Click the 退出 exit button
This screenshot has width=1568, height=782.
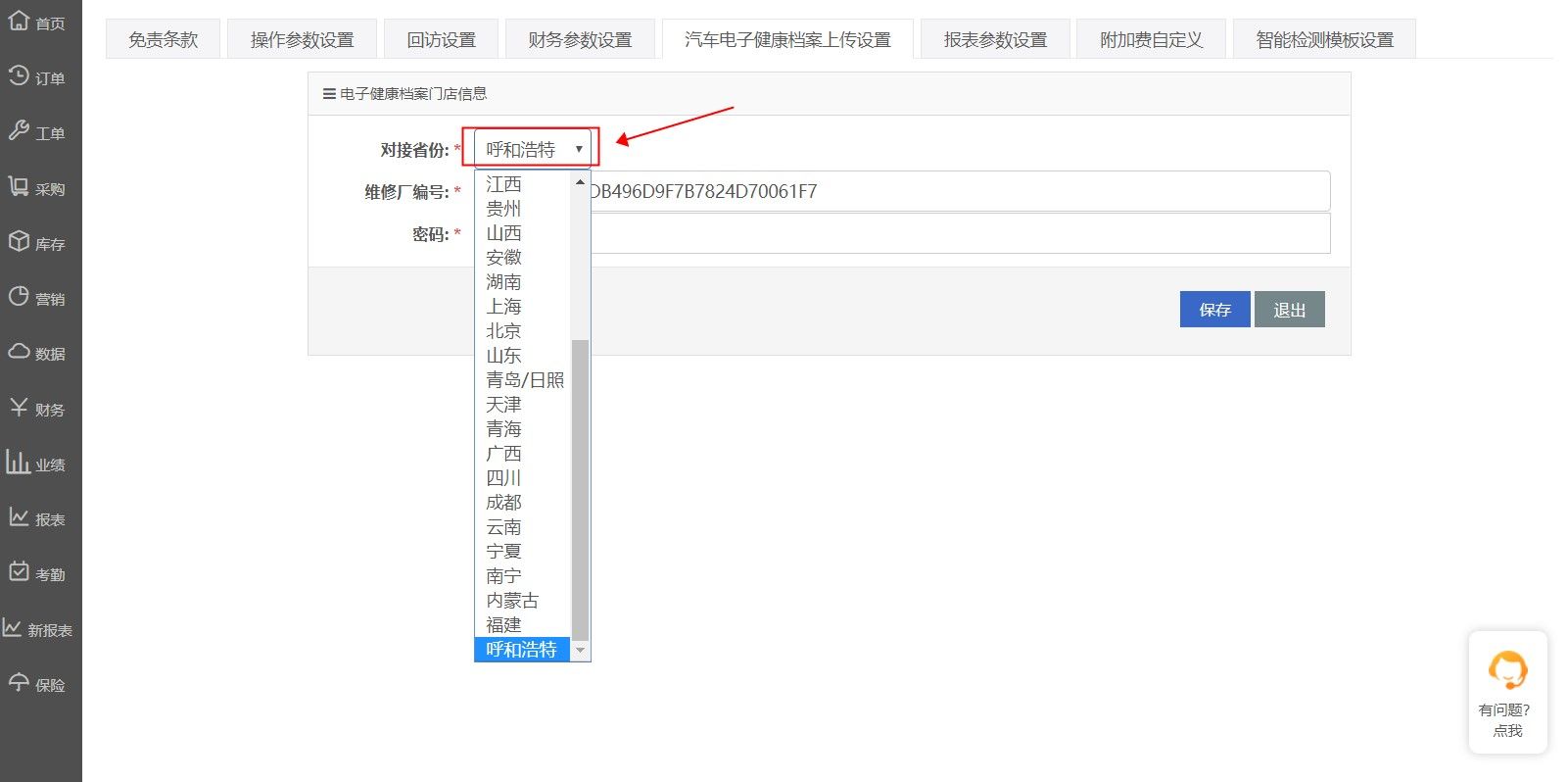click(x=1289, y=310)
